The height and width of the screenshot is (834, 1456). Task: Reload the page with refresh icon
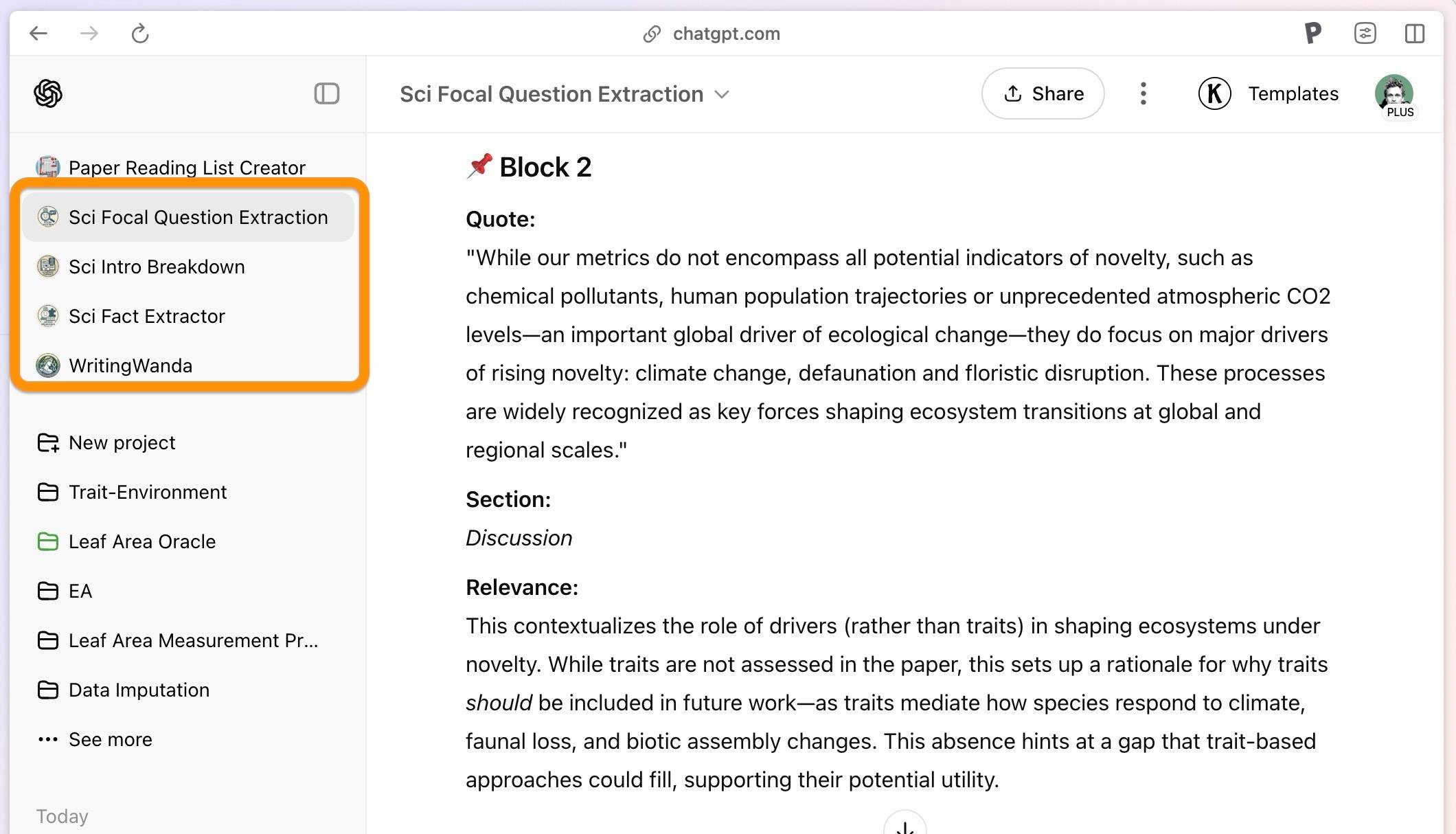[140, 33]
